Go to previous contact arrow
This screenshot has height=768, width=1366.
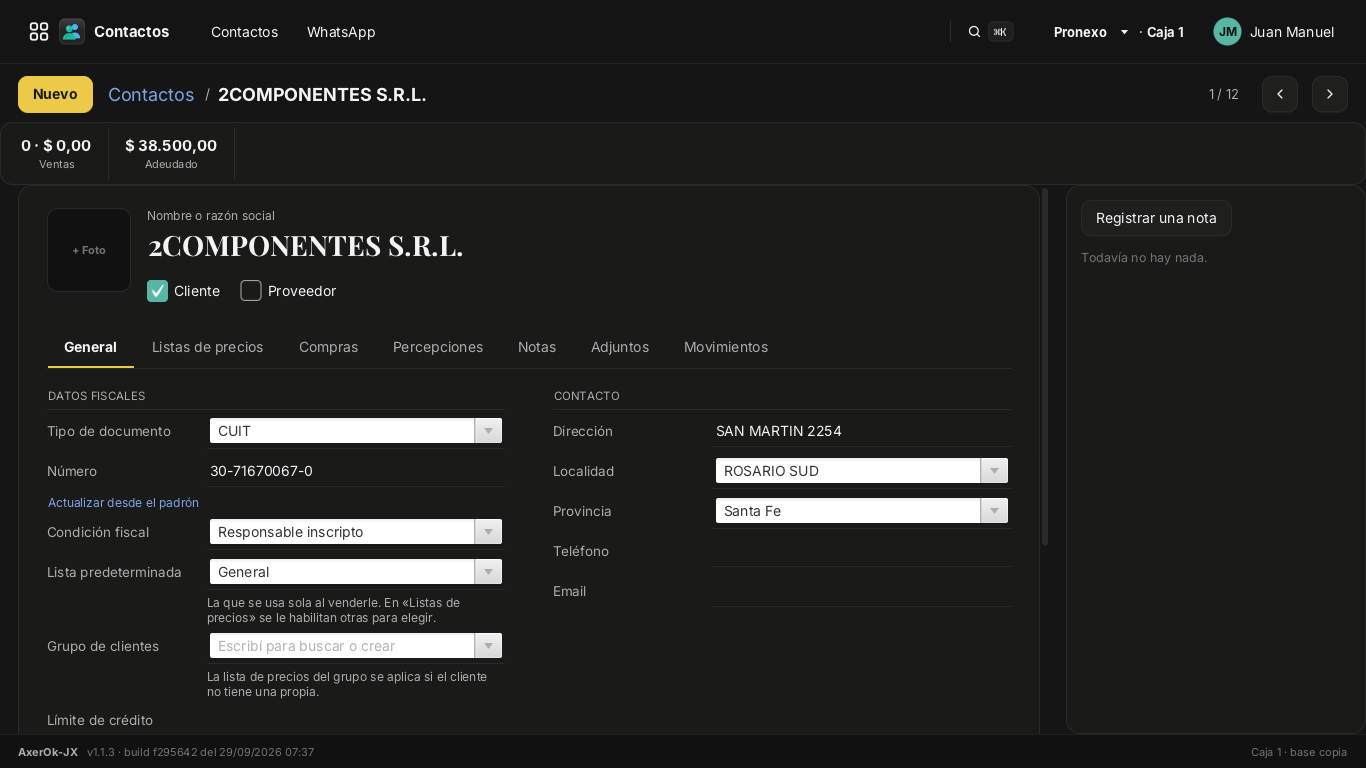pos(1280,94)
